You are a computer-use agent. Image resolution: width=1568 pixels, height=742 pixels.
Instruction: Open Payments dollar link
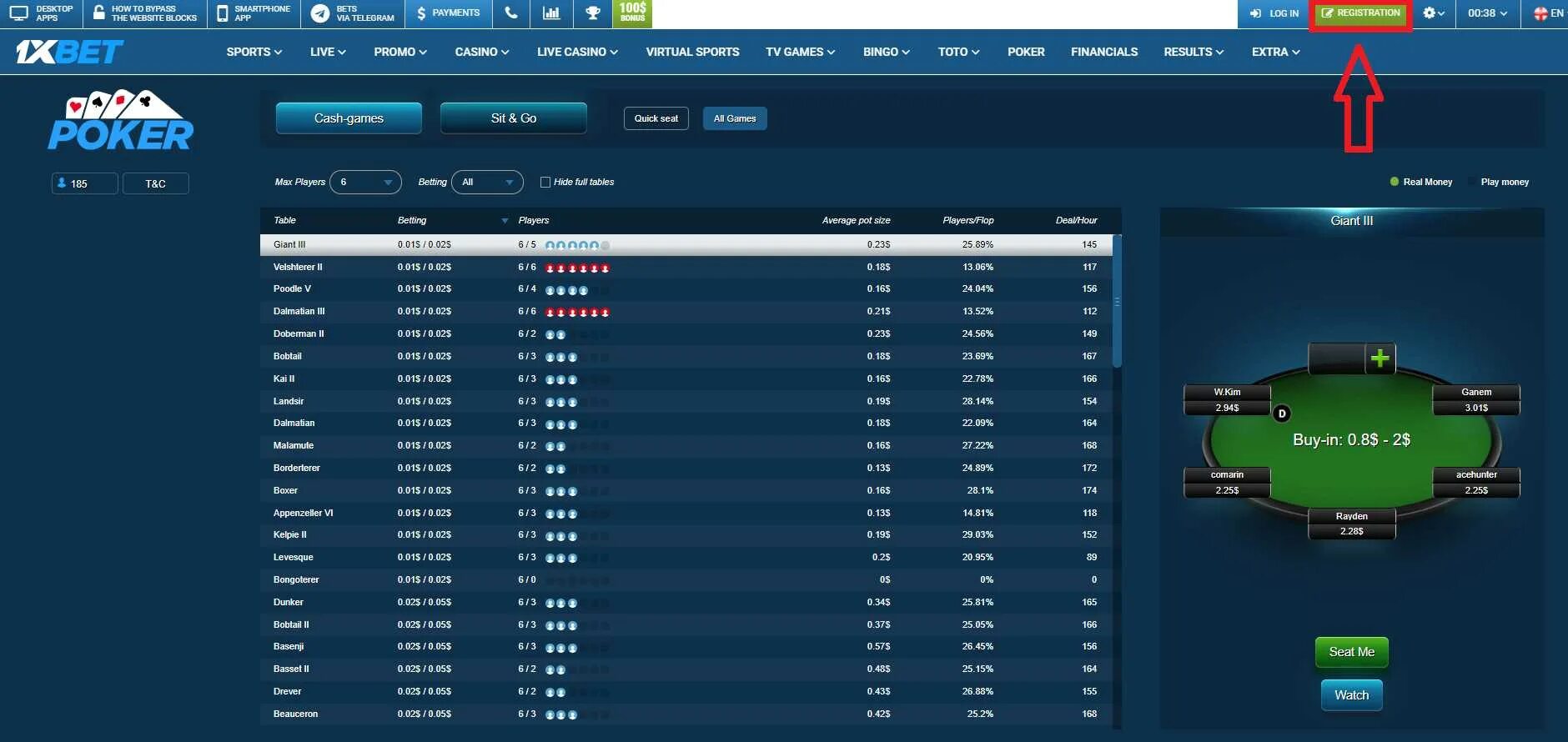pos(449,13)
